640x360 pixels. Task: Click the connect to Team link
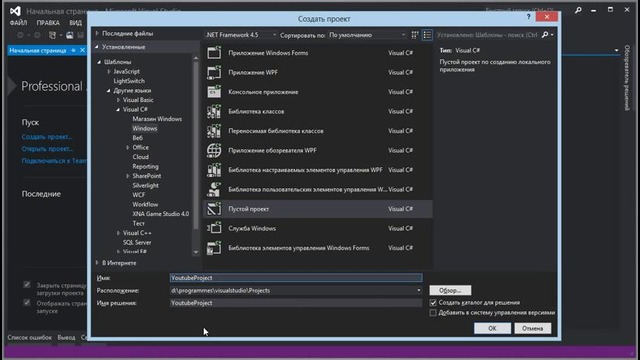pos(54,161)
